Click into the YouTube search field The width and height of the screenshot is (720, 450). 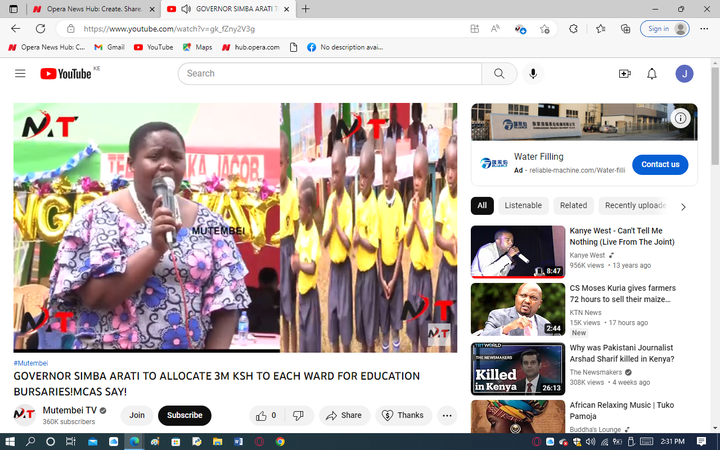click(330, 73)
